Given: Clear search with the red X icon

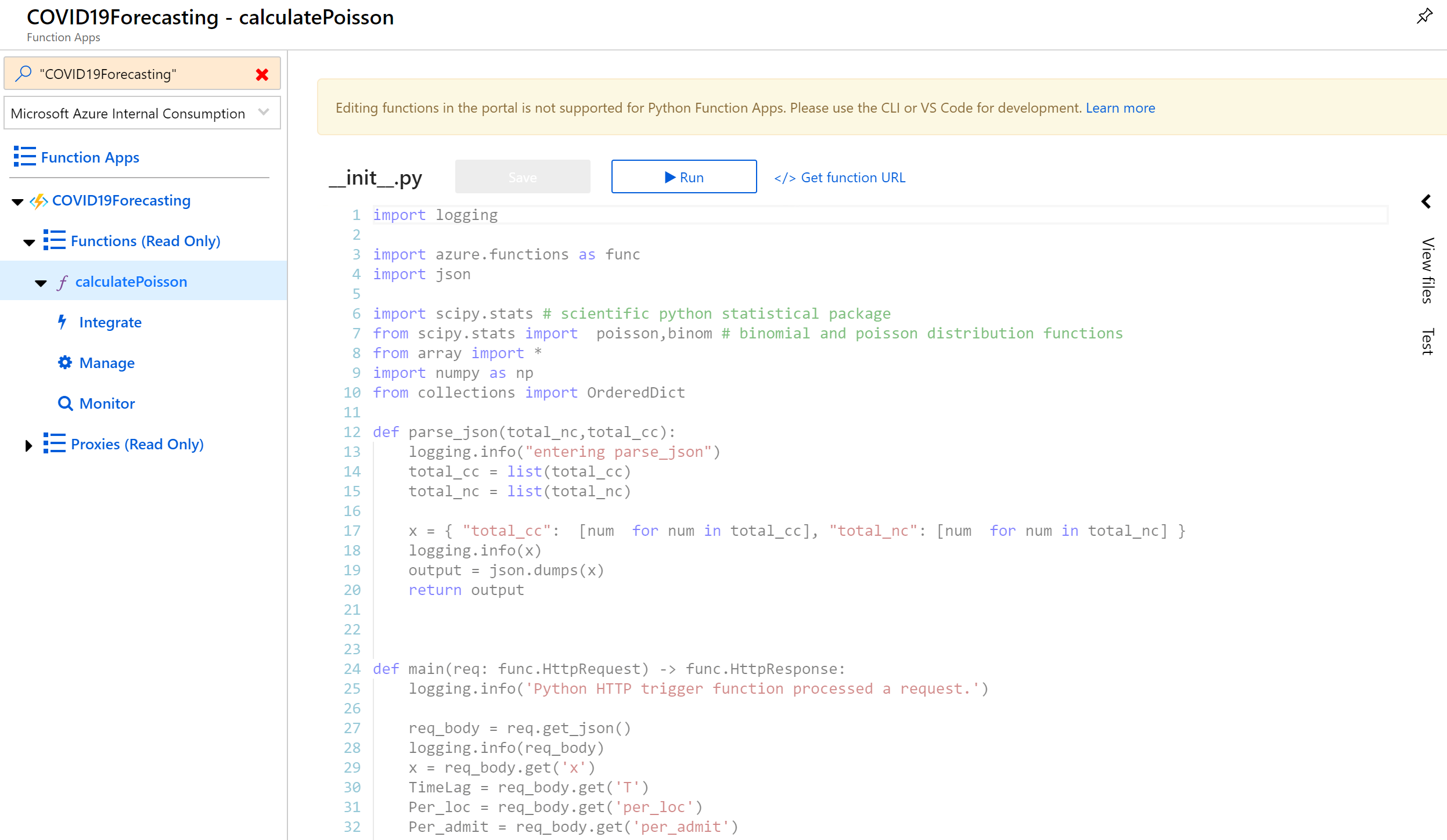Looking at the screenshot, I should 262,74.
